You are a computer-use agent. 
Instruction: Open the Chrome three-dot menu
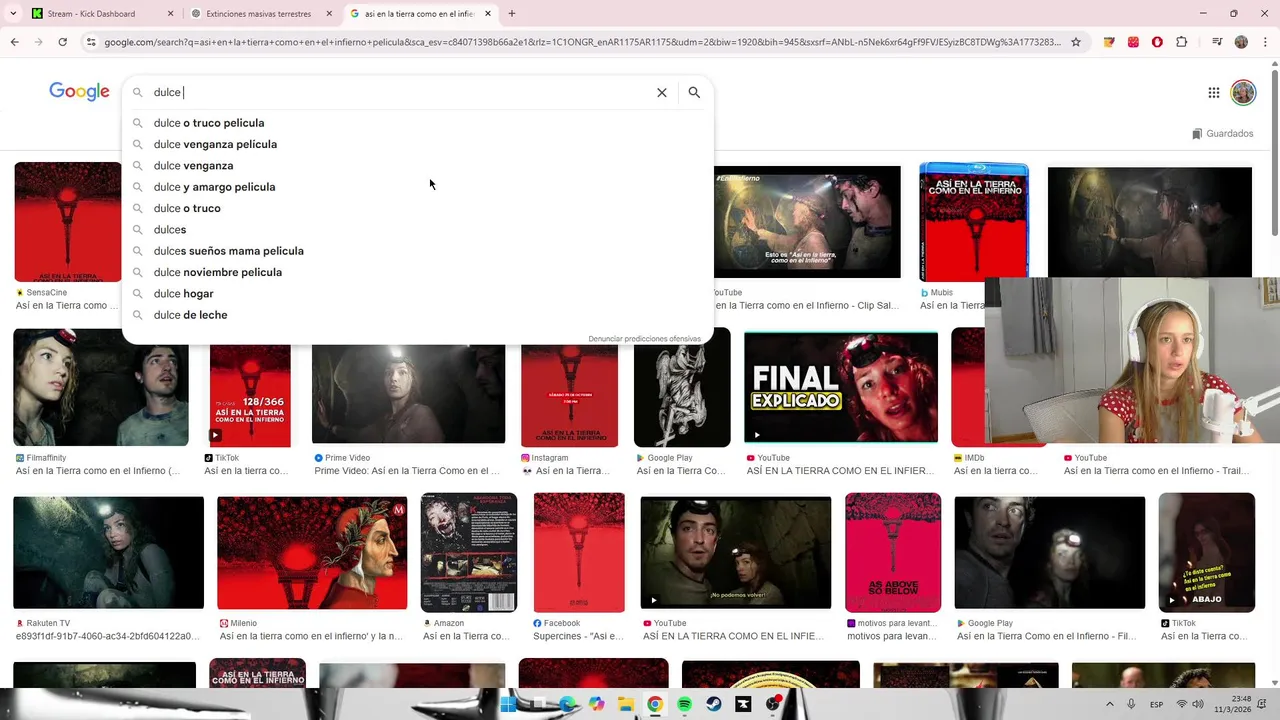click(1266, 42)
